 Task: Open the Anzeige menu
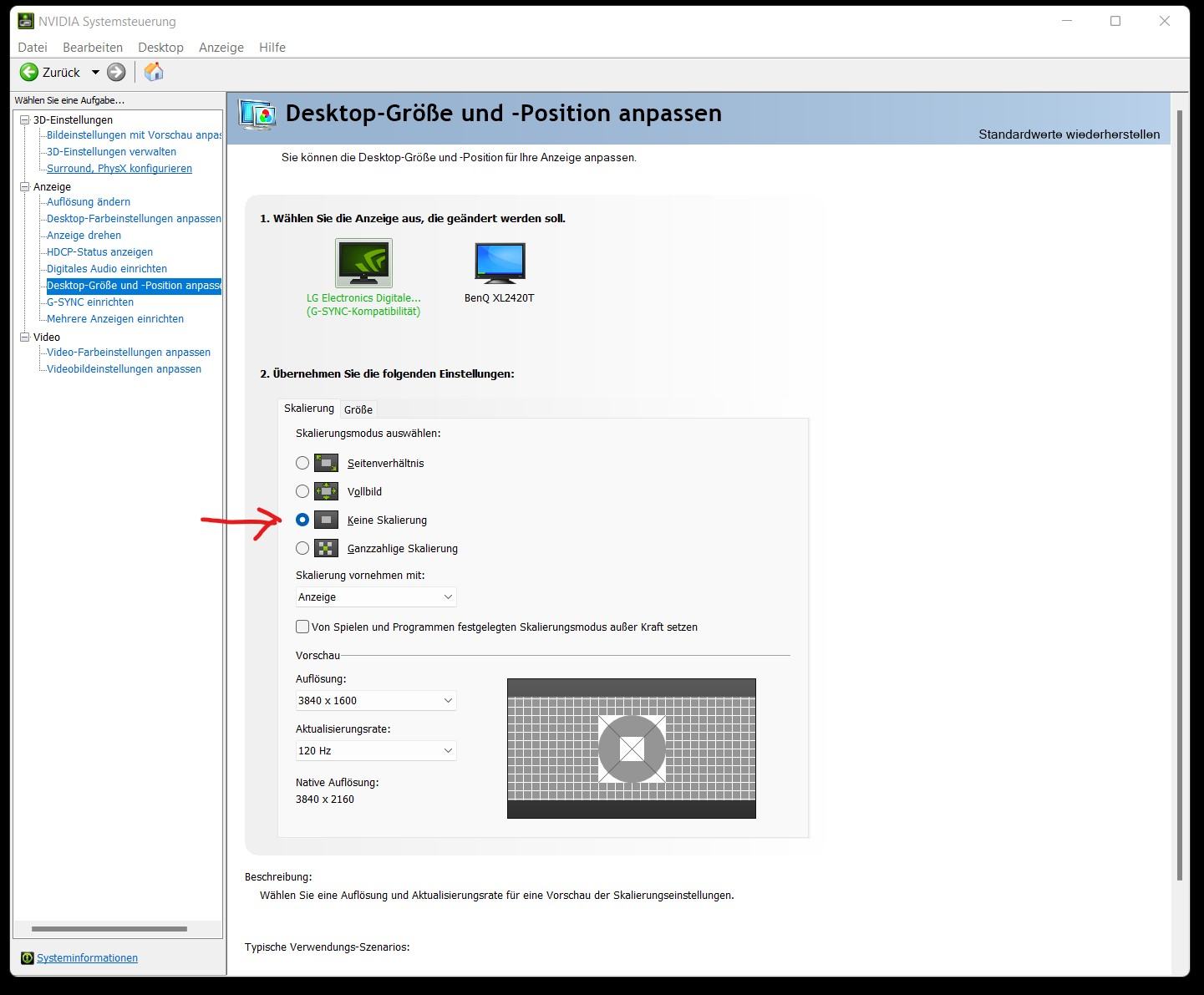click(x=221, y=48)
